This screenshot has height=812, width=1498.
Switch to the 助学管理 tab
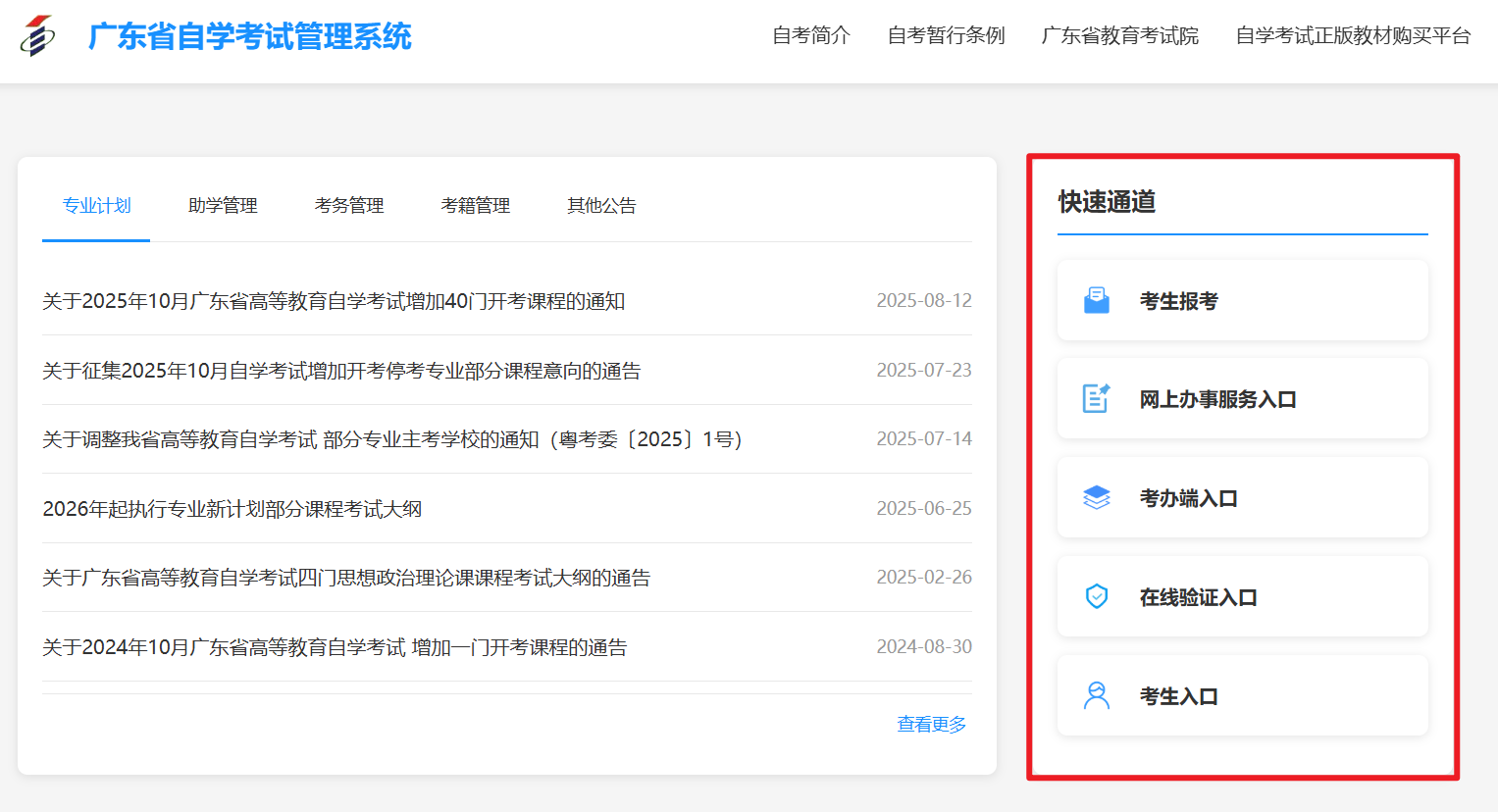(222, 205)
